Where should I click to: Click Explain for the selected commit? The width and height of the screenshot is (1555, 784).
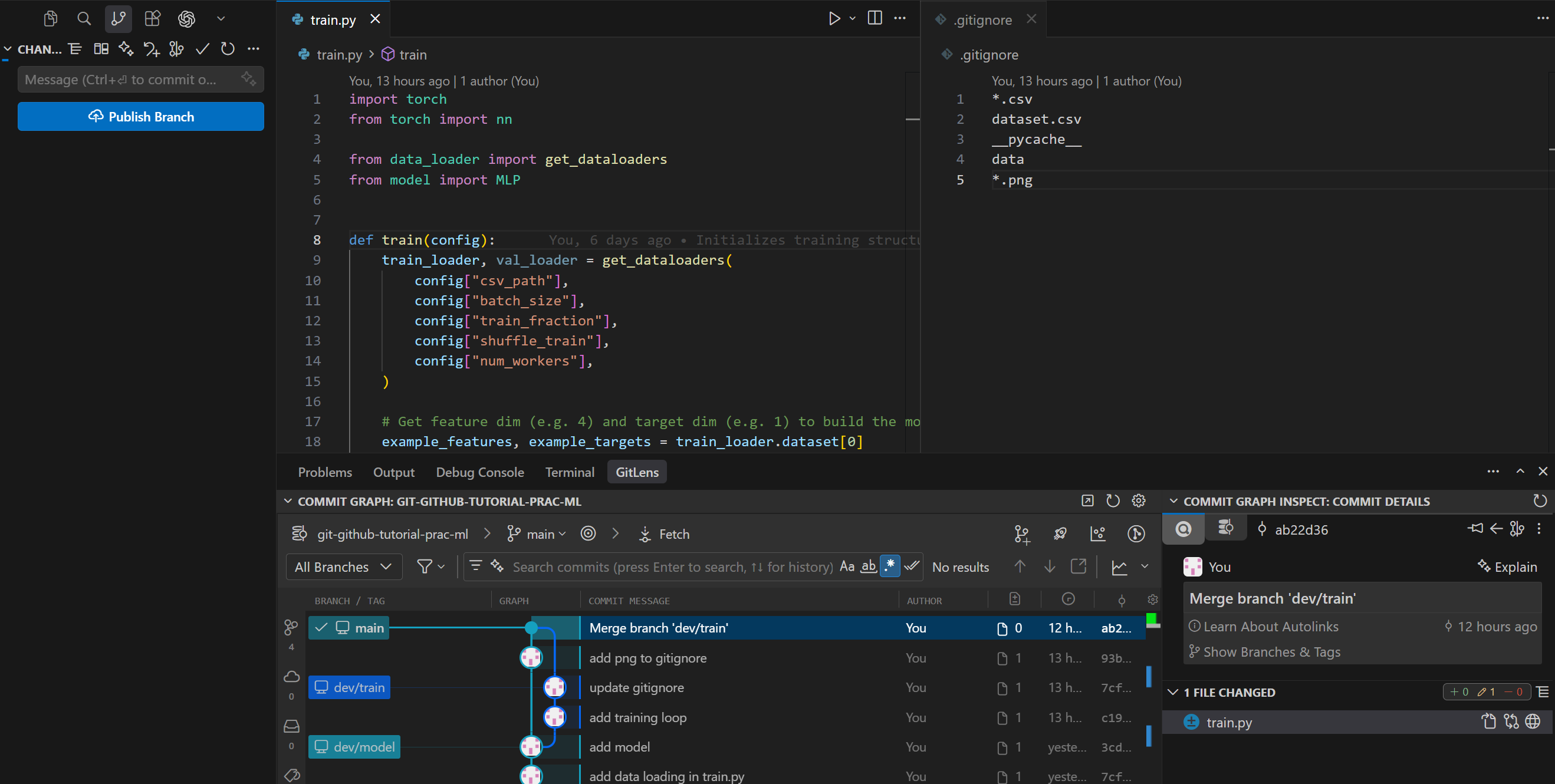tap(1507, 566)
